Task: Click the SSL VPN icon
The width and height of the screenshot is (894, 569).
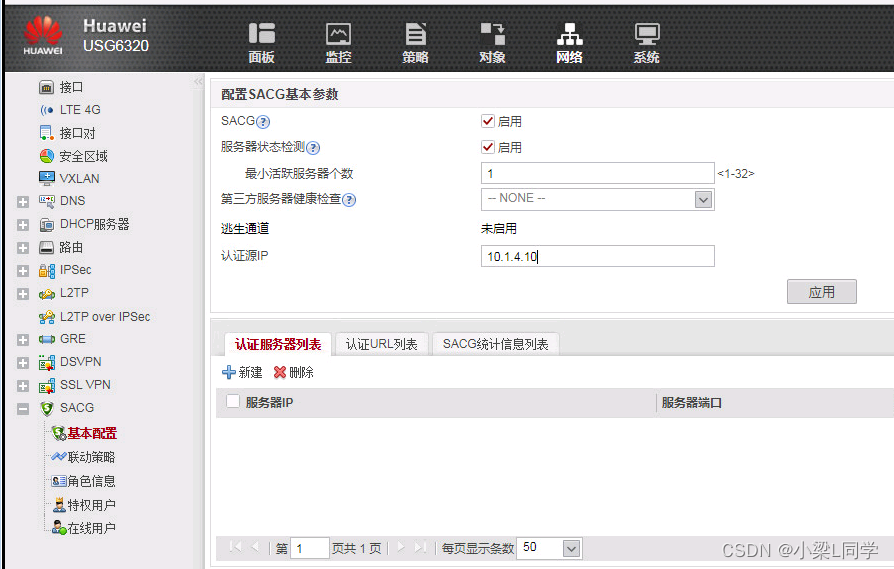Action: tap(46, 386)
